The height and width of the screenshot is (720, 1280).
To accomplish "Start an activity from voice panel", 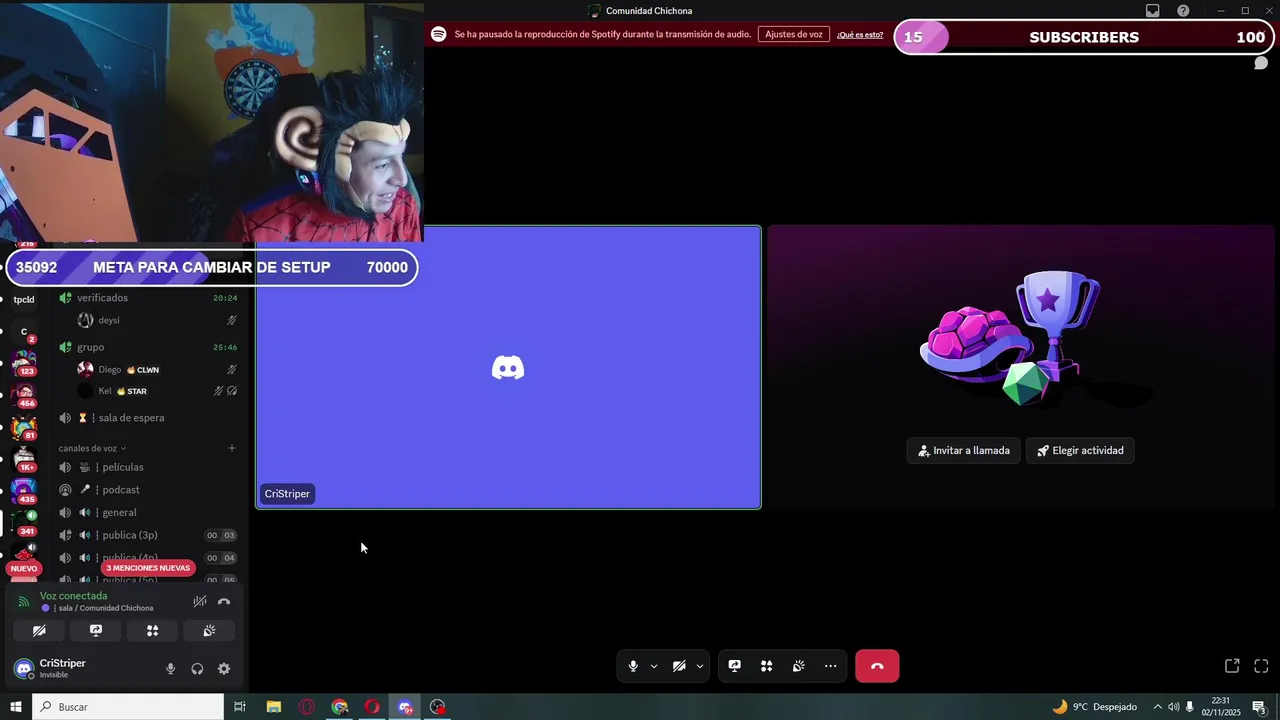I will (x=152, y=631).
